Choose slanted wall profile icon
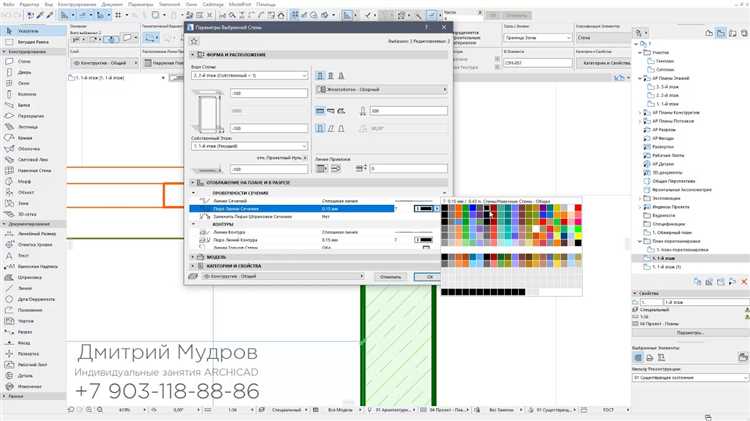Viewport: 750px width, 421px height. click(331, 128)
